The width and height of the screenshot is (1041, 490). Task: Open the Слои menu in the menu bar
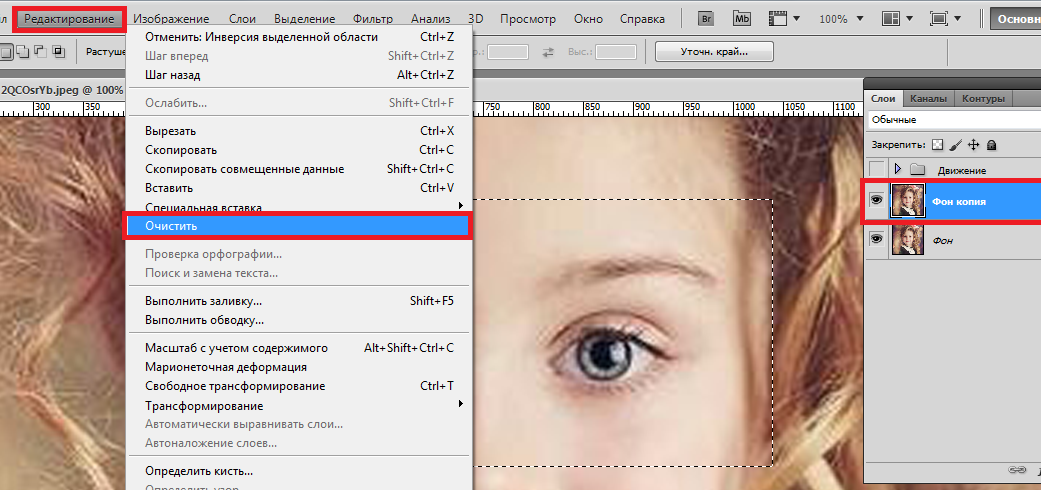tap(242, 19)
